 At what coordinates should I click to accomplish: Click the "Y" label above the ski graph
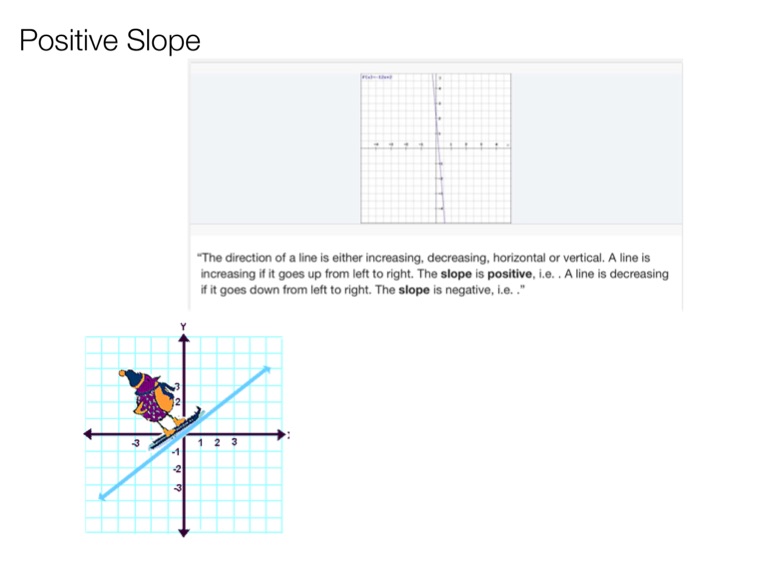tap(183, 326)
